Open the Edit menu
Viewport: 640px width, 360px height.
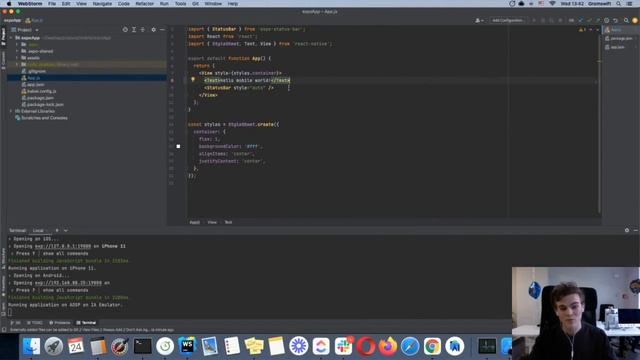point(66,4)
